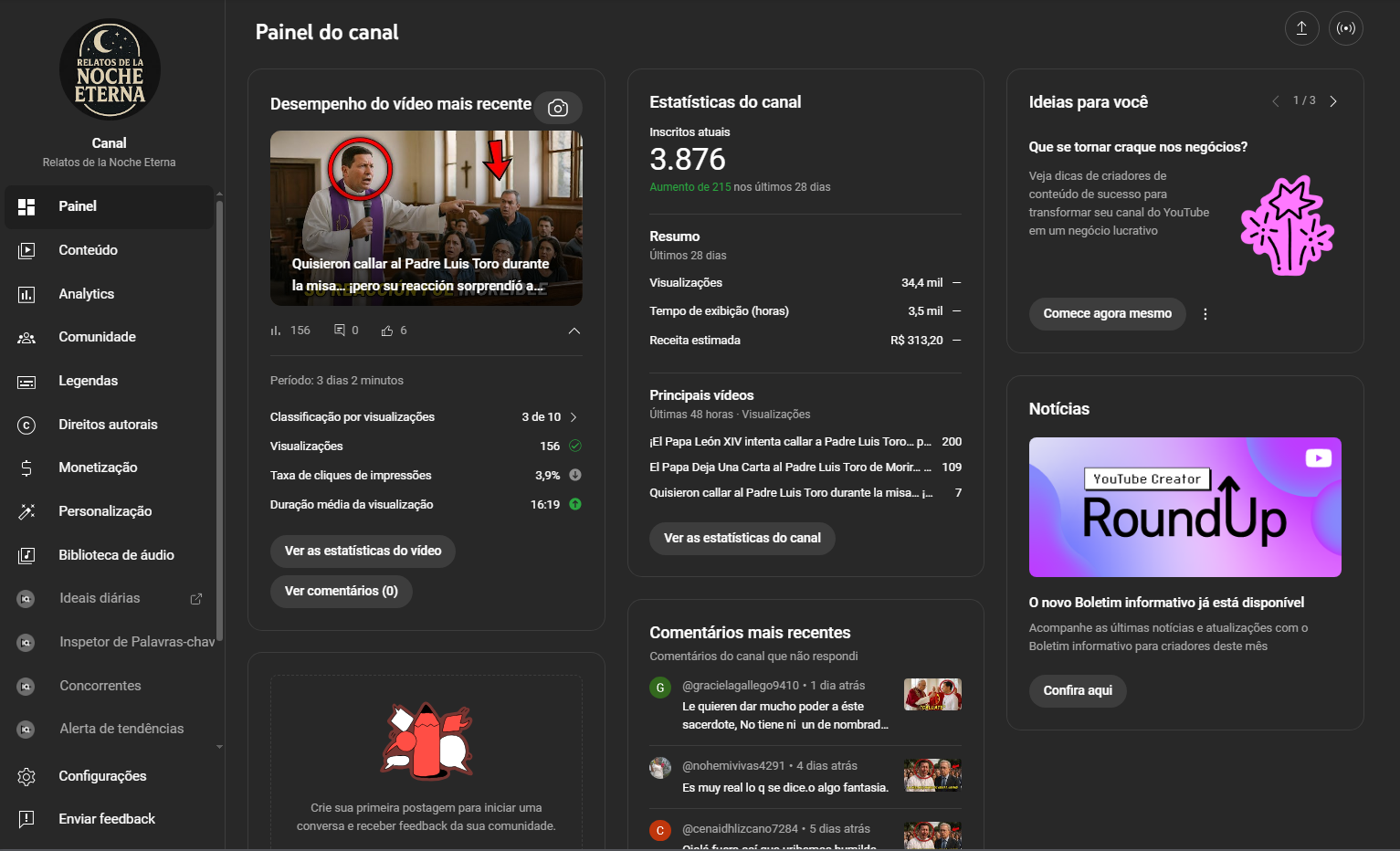Click the Ideais diárias extension icon
Screen dimensions: 1400x851
[26, 599]
